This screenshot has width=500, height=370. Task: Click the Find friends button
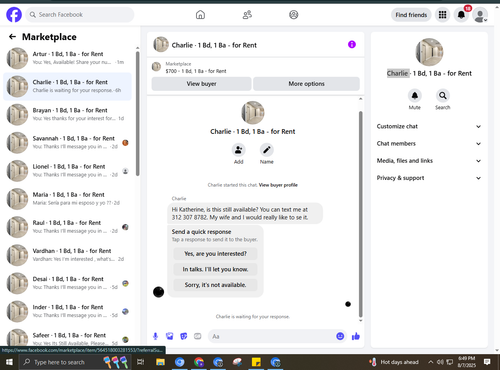click(411, 15)
